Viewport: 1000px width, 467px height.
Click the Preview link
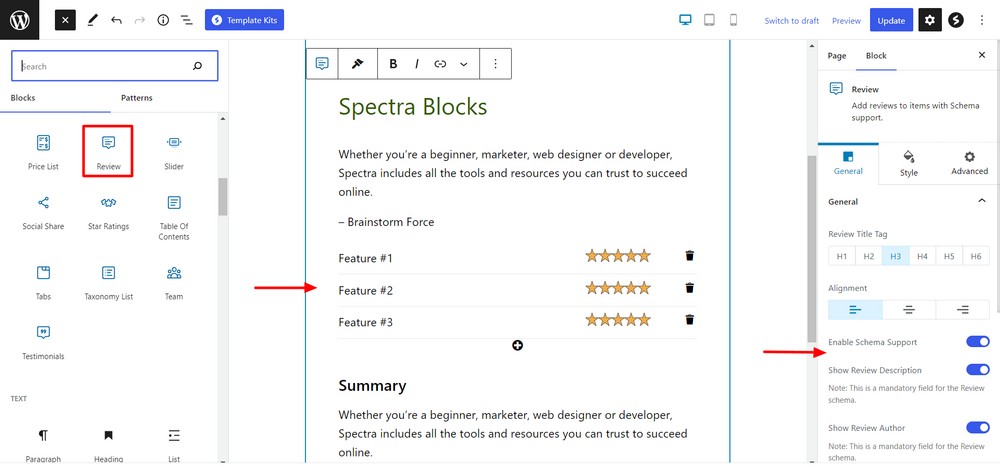[846, 21]
